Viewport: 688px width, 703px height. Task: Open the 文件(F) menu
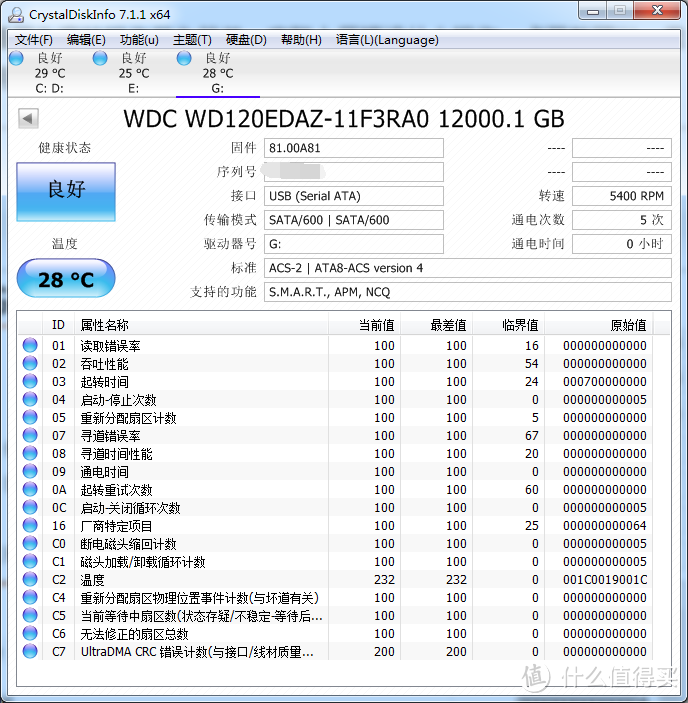34,40
